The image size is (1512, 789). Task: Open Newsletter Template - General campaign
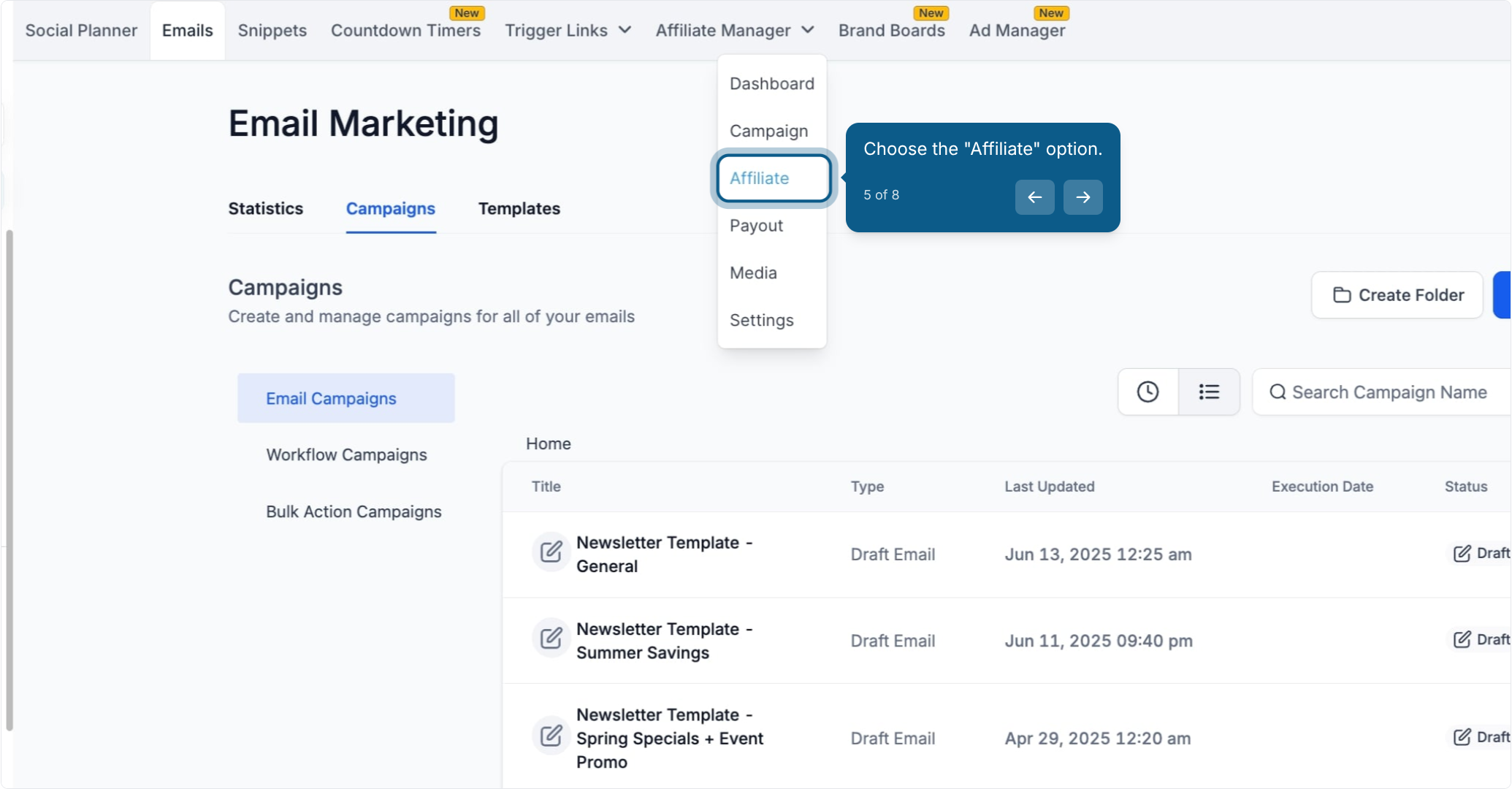(664, 554)
